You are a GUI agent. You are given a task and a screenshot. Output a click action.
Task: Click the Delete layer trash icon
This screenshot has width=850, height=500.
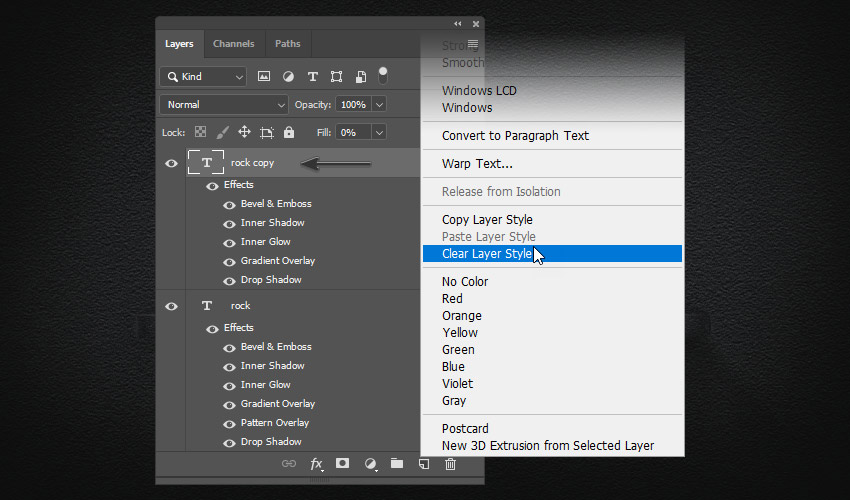(x=451, y=464)
